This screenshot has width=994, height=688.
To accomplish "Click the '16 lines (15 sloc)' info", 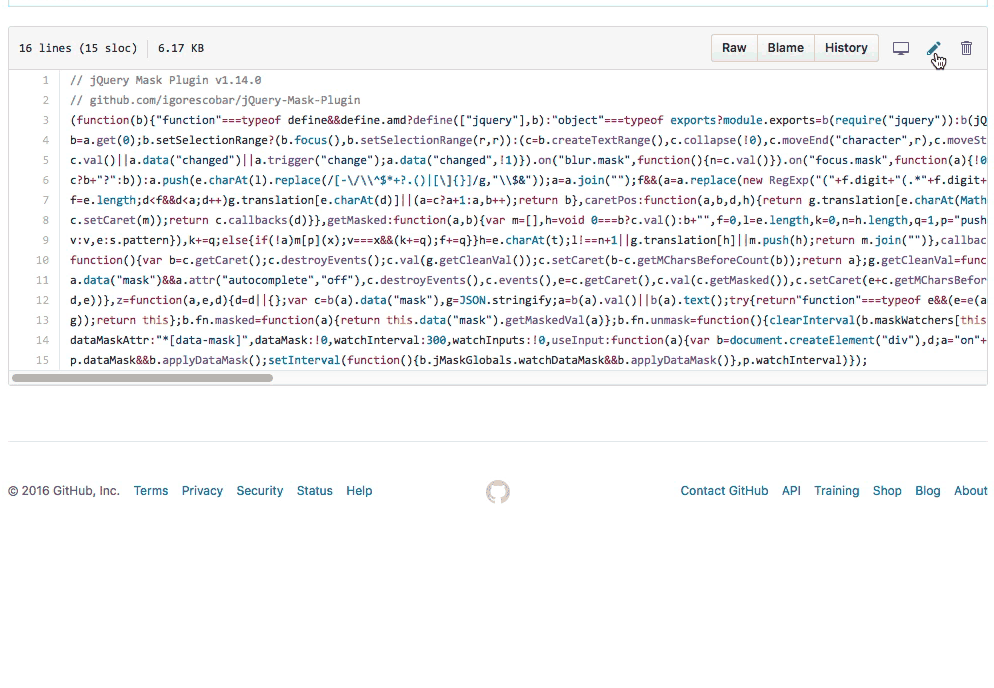I will click(78, 48).
